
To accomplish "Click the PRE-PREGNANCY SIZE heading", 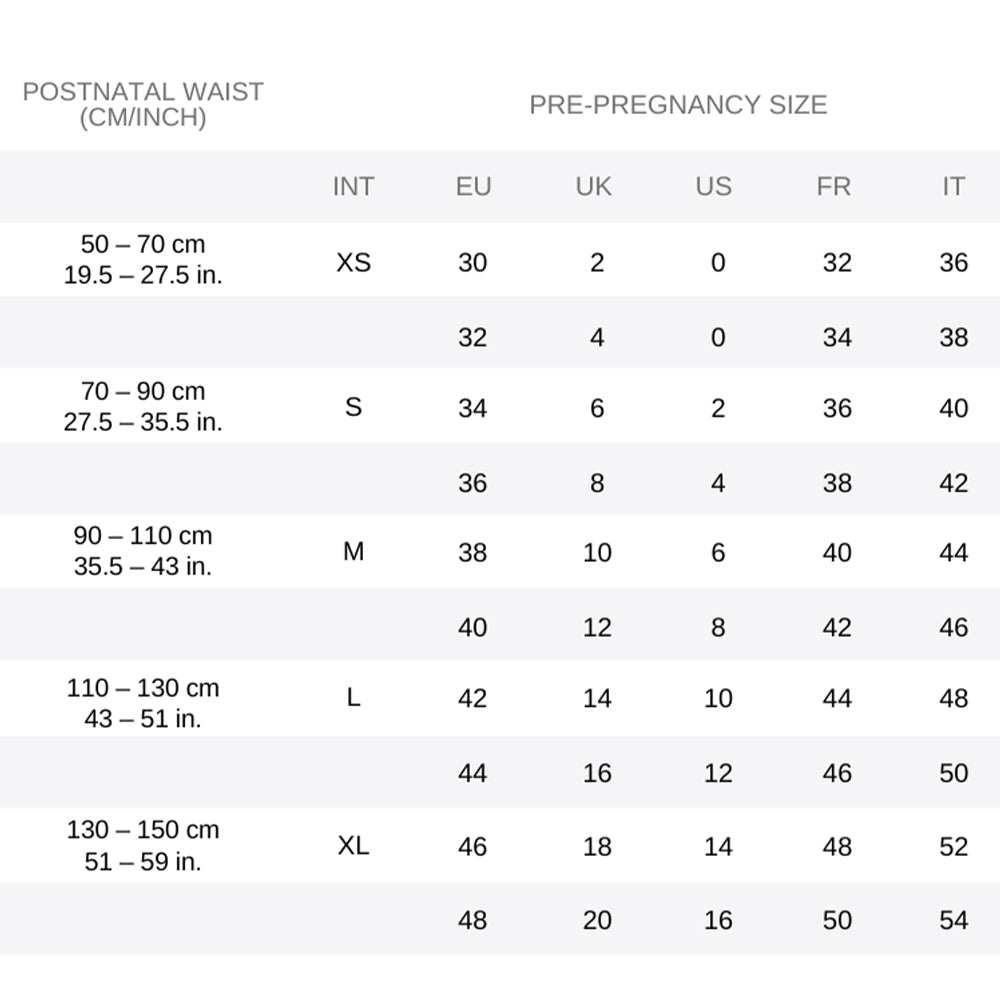I will point(678,105).
